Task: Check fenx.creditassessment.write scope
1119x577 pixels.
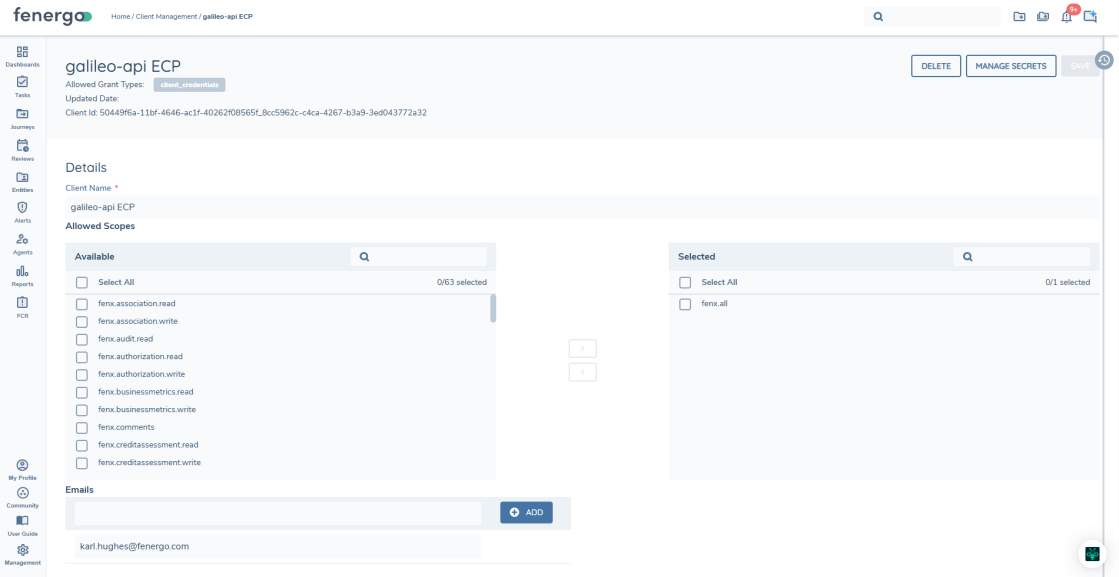Action: (x=82, y=464)
